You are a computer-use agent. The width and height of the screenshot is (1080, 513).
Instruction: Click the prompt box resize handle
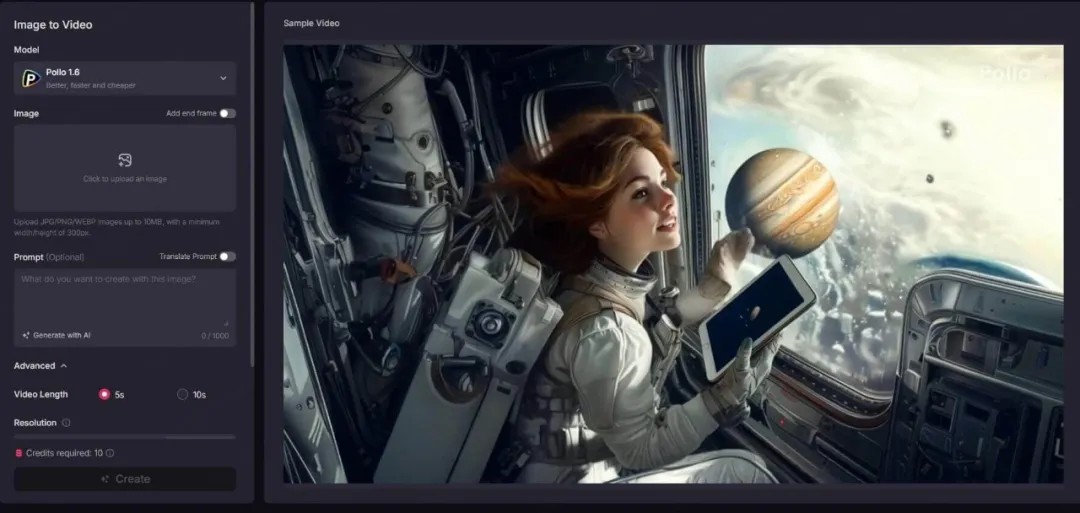point(227,322)
